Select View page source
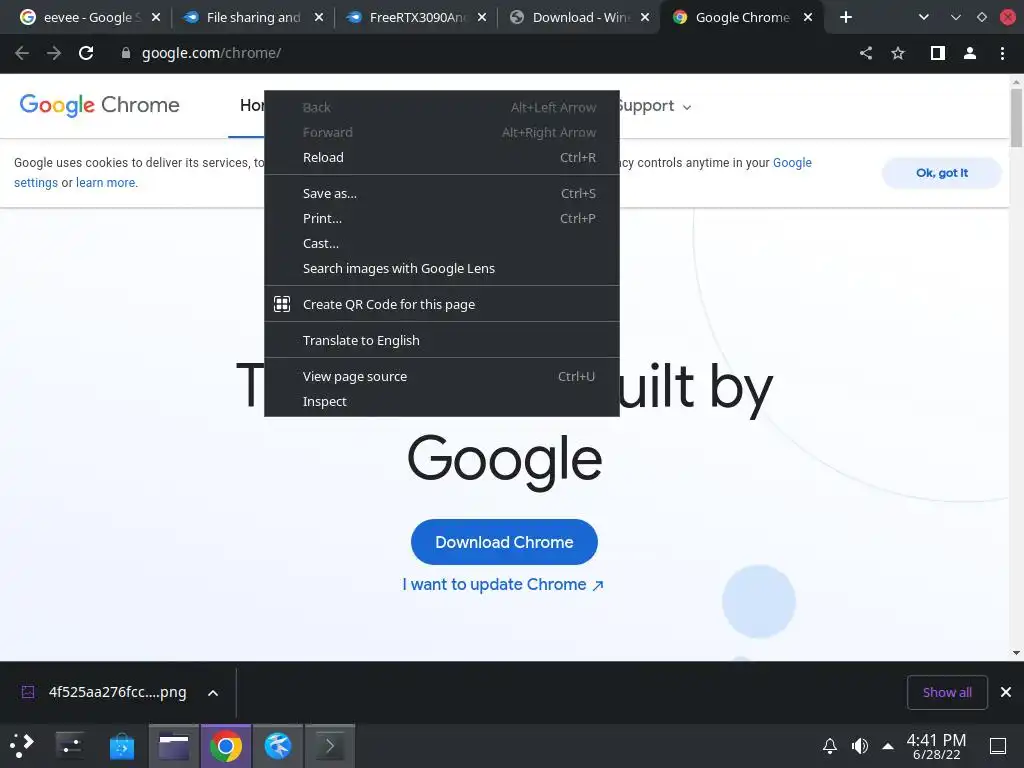The image size is (1024, 768). pyautogui.click(x=441, y=376)
